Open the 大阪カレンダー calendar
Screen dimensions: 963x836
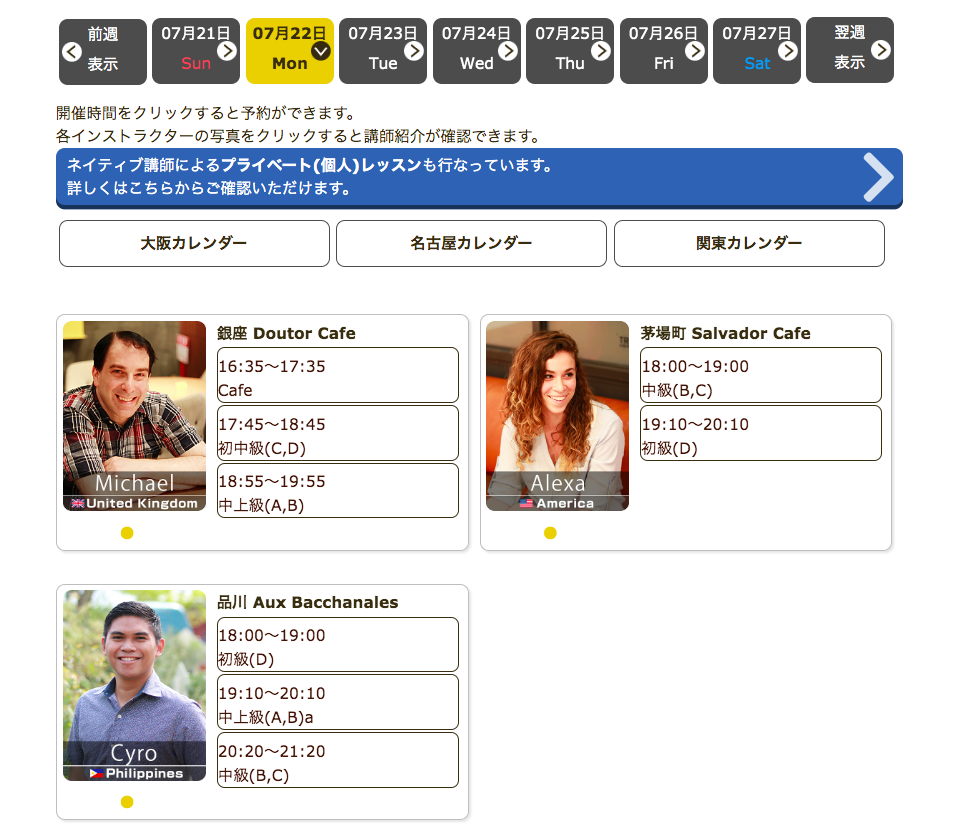click(194, 243)
